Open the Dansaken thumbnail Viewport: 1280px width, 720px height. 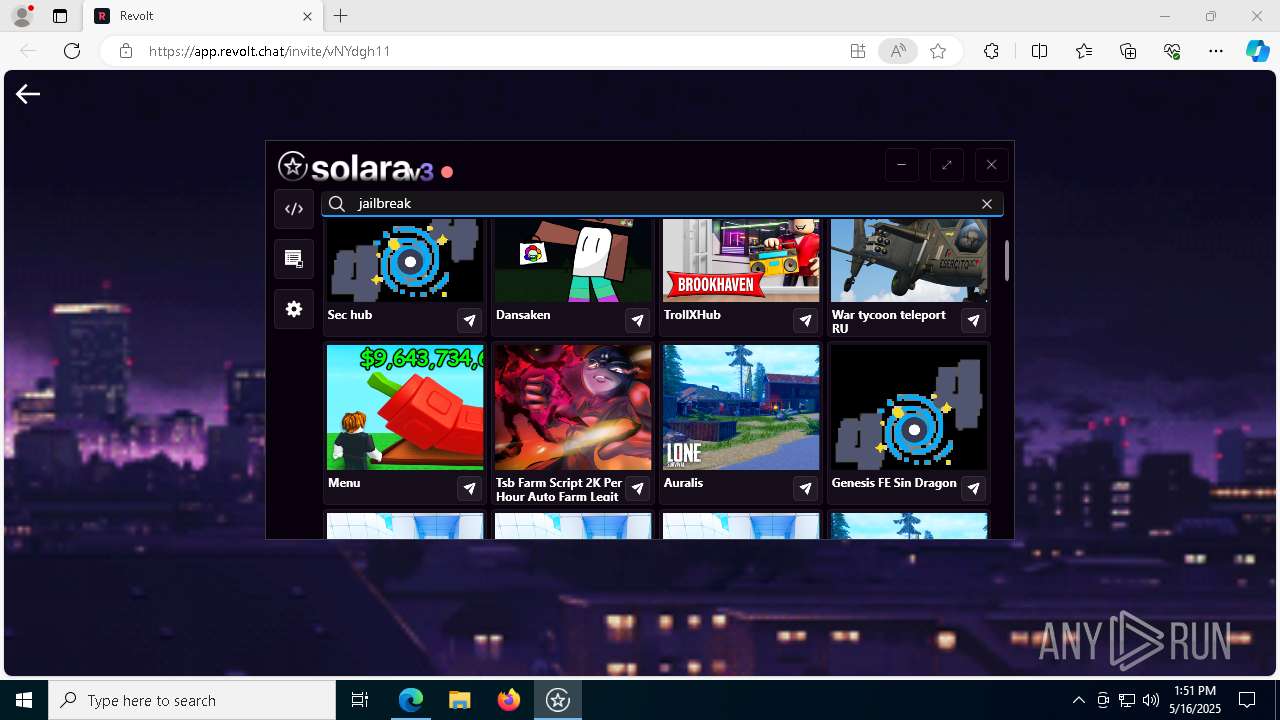point(573,261)
